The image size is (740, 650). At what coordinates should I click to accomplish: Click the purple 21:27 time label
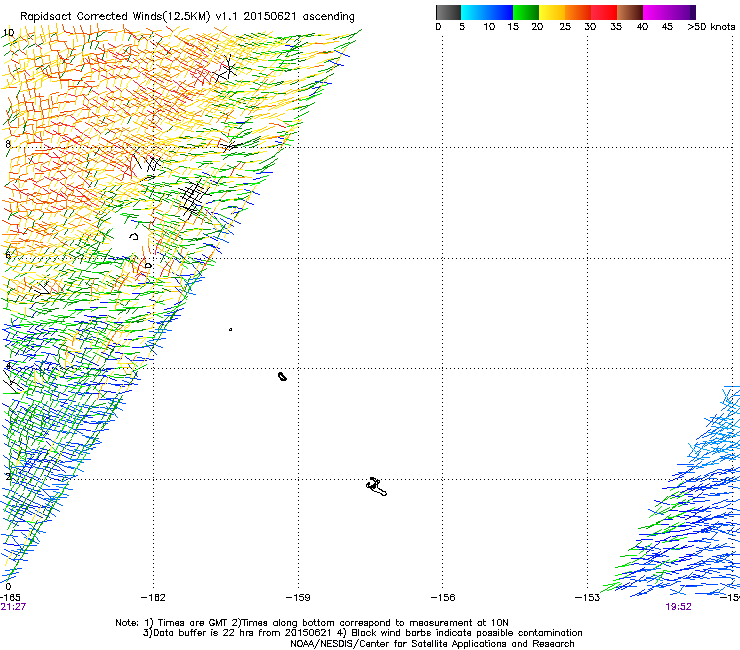pyautogui.click(x=13, y=607)
